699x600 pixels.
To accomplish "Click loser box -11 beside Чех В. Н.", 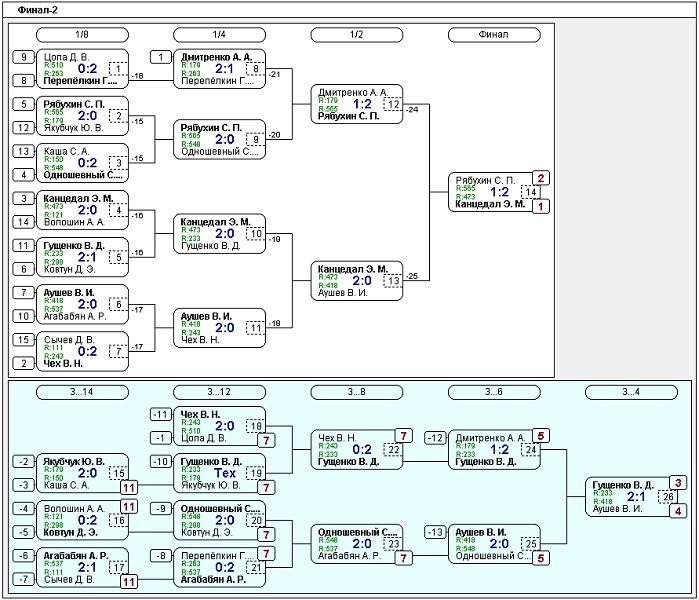I will (x=161, y=415).
